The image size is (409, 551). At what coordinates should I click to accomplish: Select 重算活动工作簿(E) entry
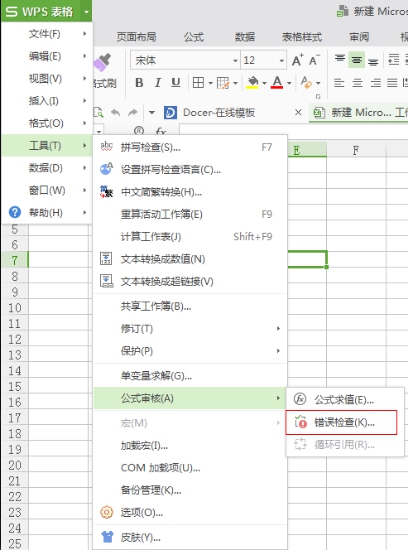point(190,214)
